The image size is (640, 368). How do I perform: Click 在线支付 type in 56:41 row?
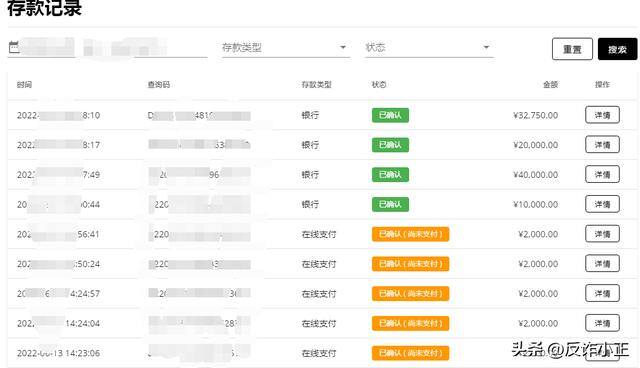point(319,235)
